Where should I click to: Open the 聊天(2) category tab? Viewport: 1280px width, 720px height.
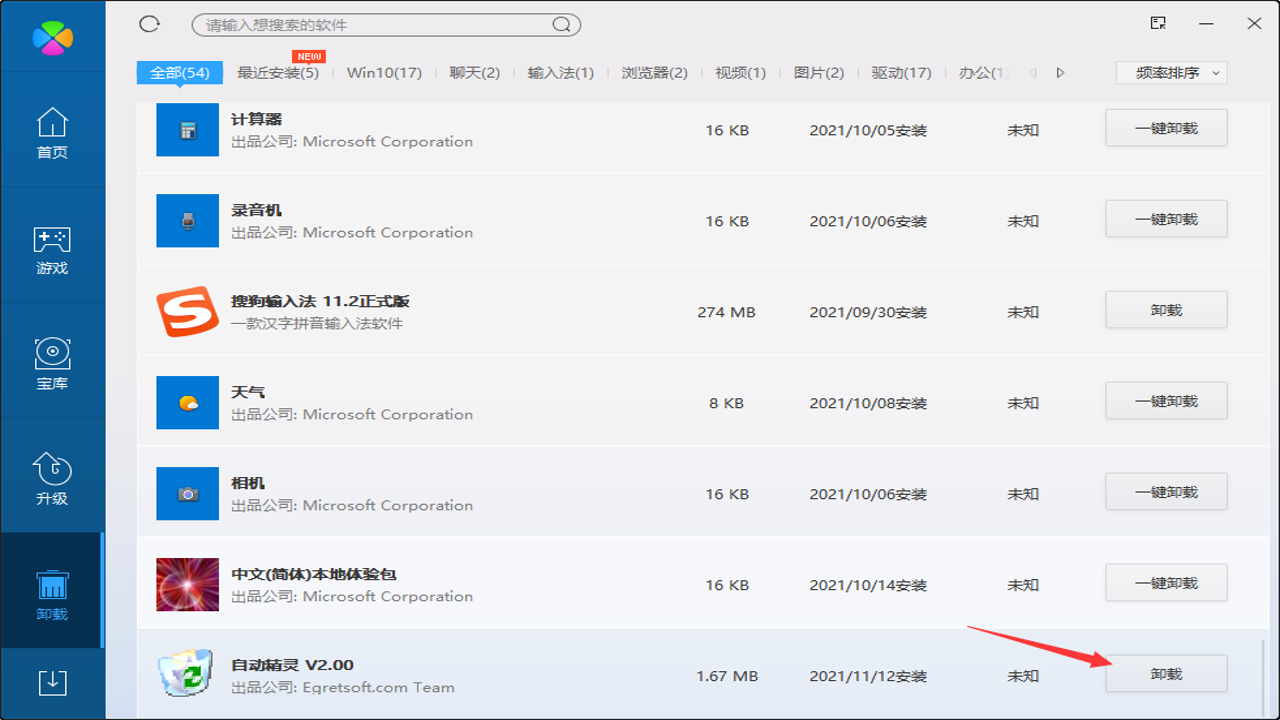coord(475,73)
